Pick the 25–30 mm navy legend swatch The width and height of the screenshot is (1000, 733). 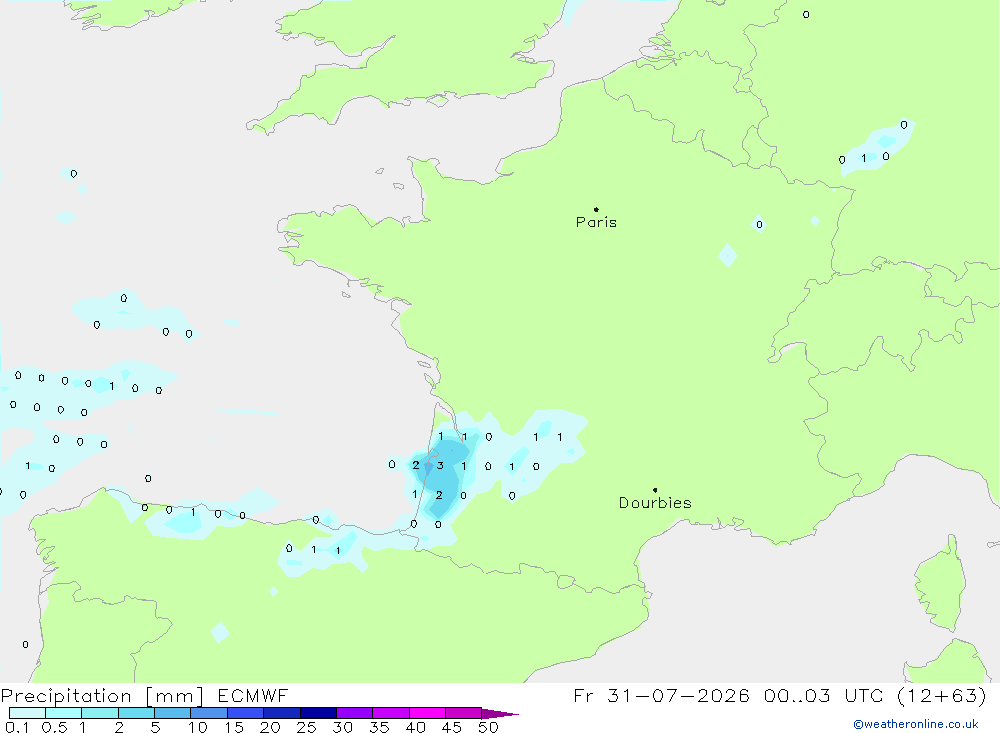tap(318, 713)
